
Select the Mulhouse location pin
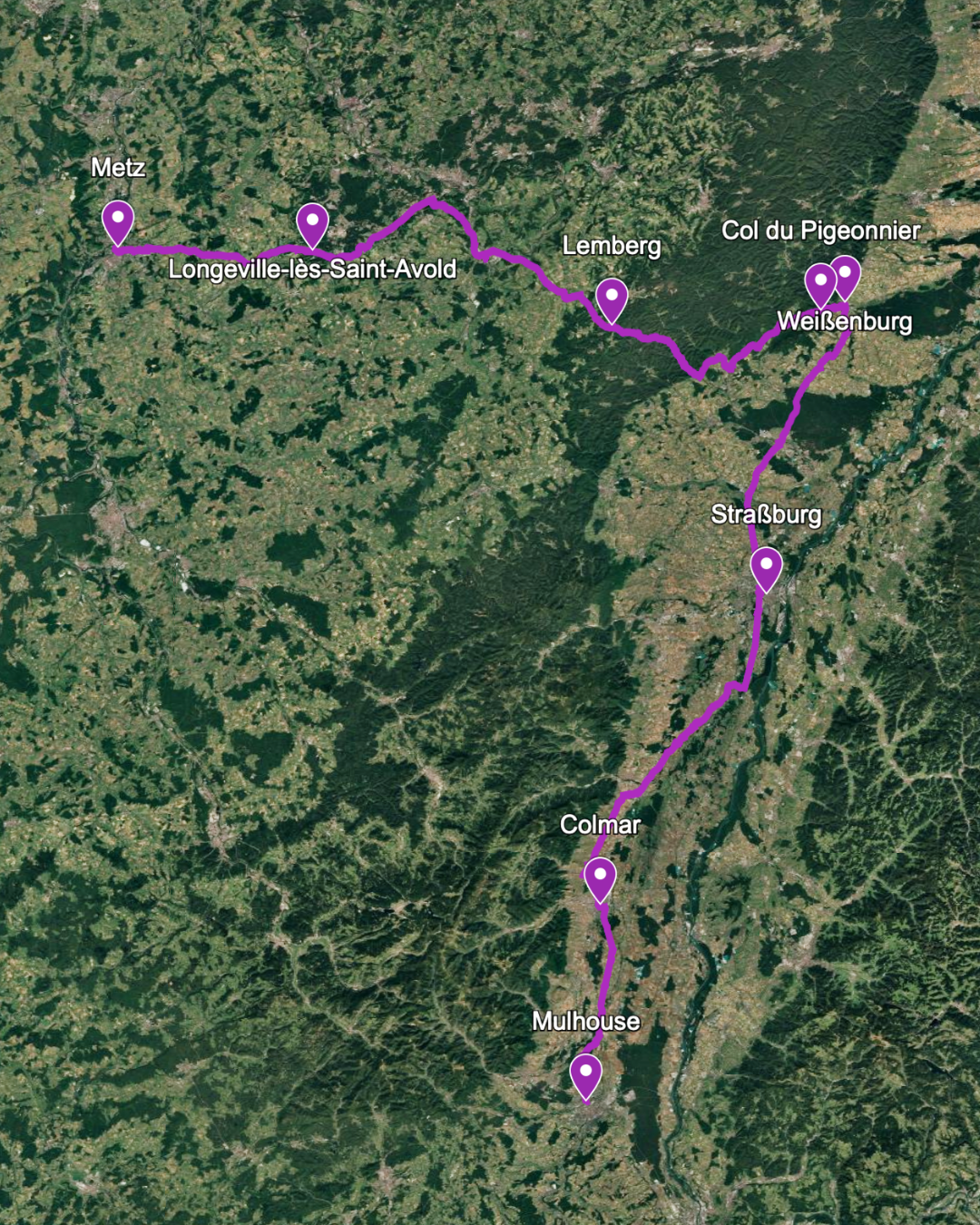(x=586, y=1076)
